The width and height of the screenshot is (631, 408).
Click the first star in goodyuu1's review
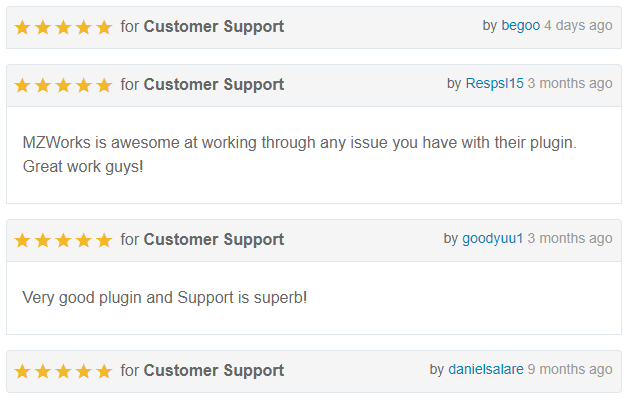pos(23,241)
